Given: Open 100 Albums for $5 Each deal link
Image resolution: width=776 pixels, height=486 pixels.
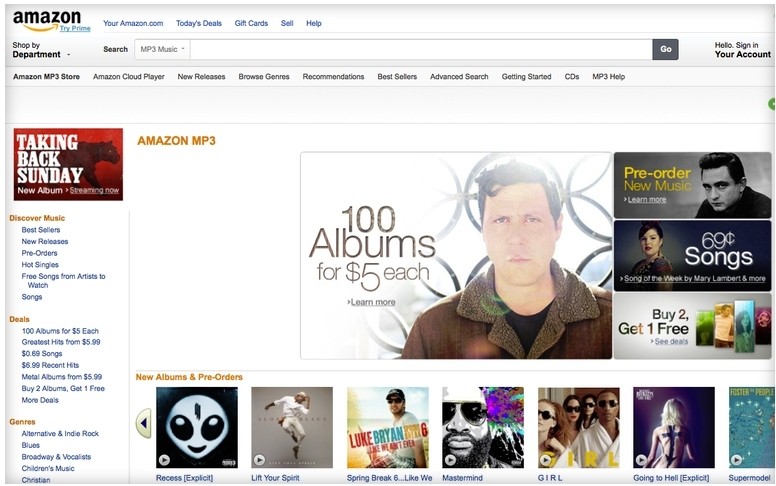Looking at the screenshot, I should tap(60, 331).
